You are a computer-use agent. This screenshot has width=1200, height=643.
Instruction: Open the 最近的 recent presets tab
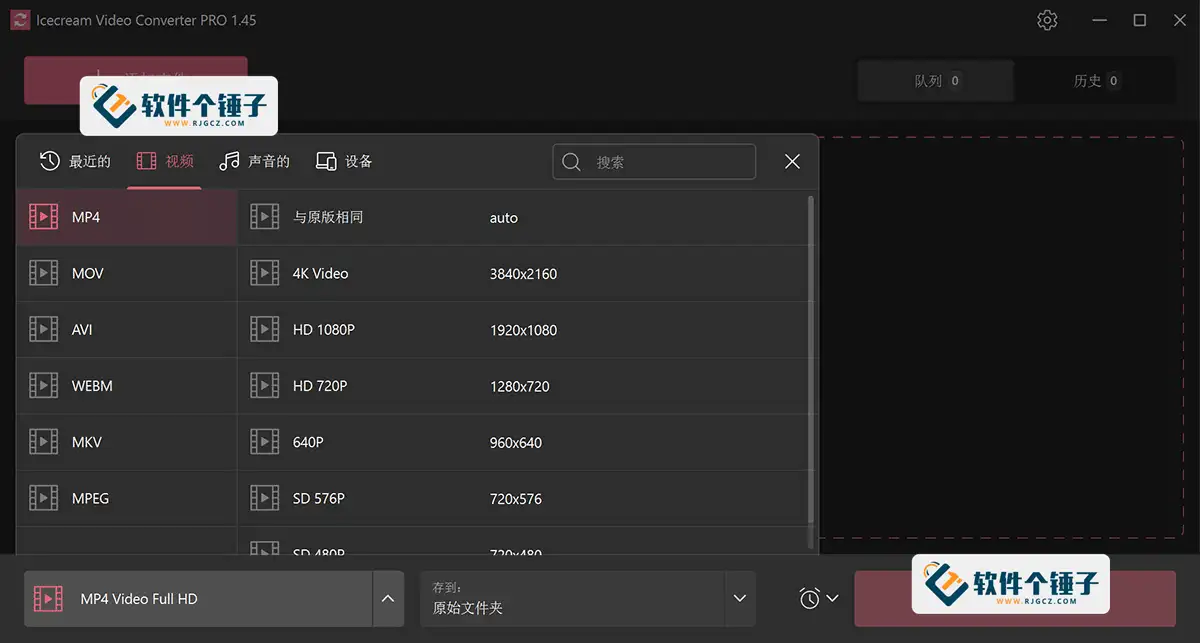tap(80, 161)
